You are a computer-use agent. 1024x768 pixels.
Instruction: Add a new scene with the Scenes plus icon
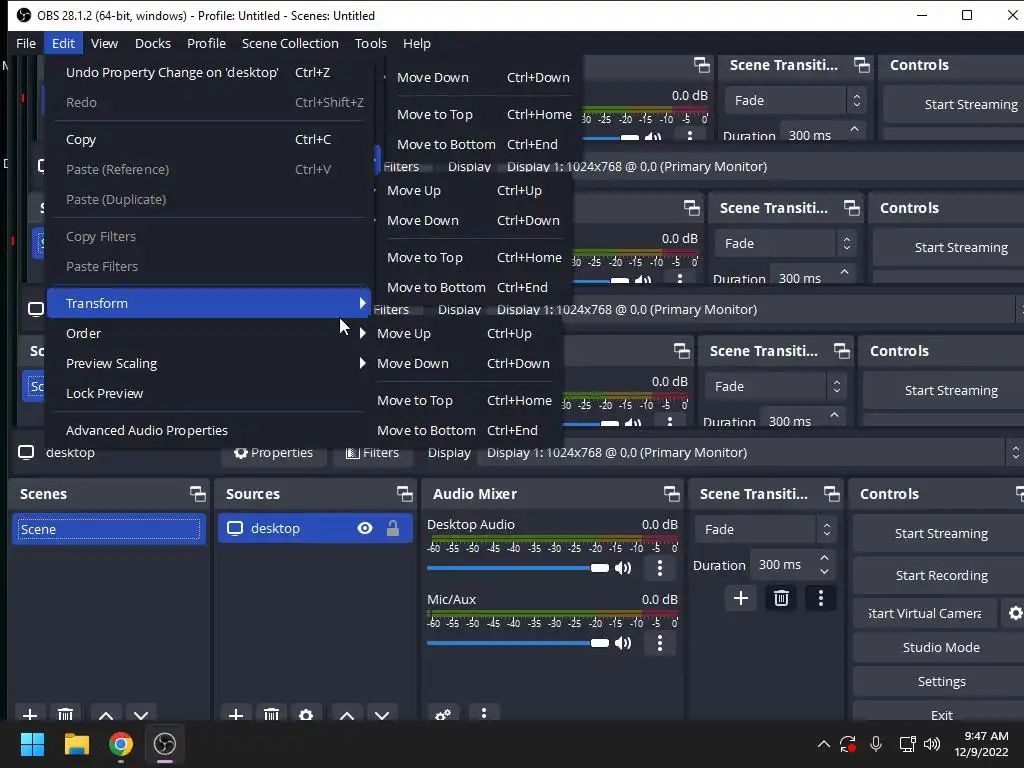click(x=29, y=714)
